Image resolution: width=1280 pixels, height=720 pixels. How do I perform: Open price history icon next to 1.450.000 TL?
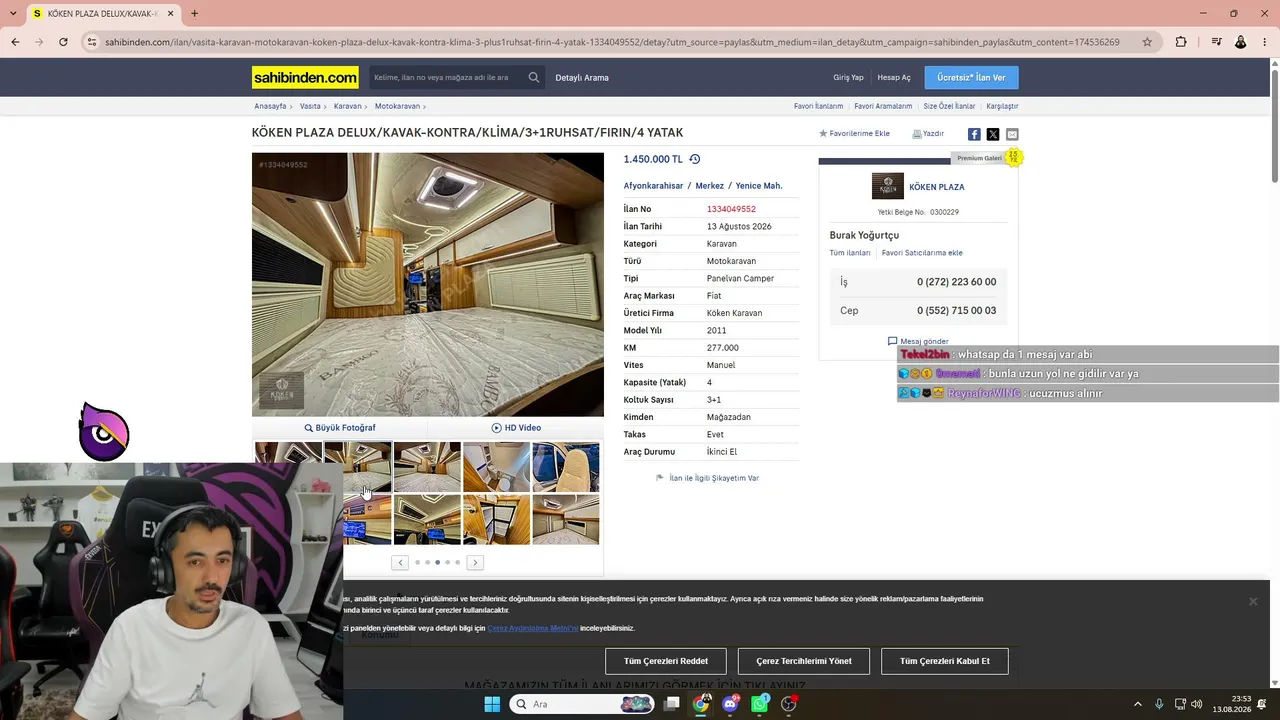(695, 159)
